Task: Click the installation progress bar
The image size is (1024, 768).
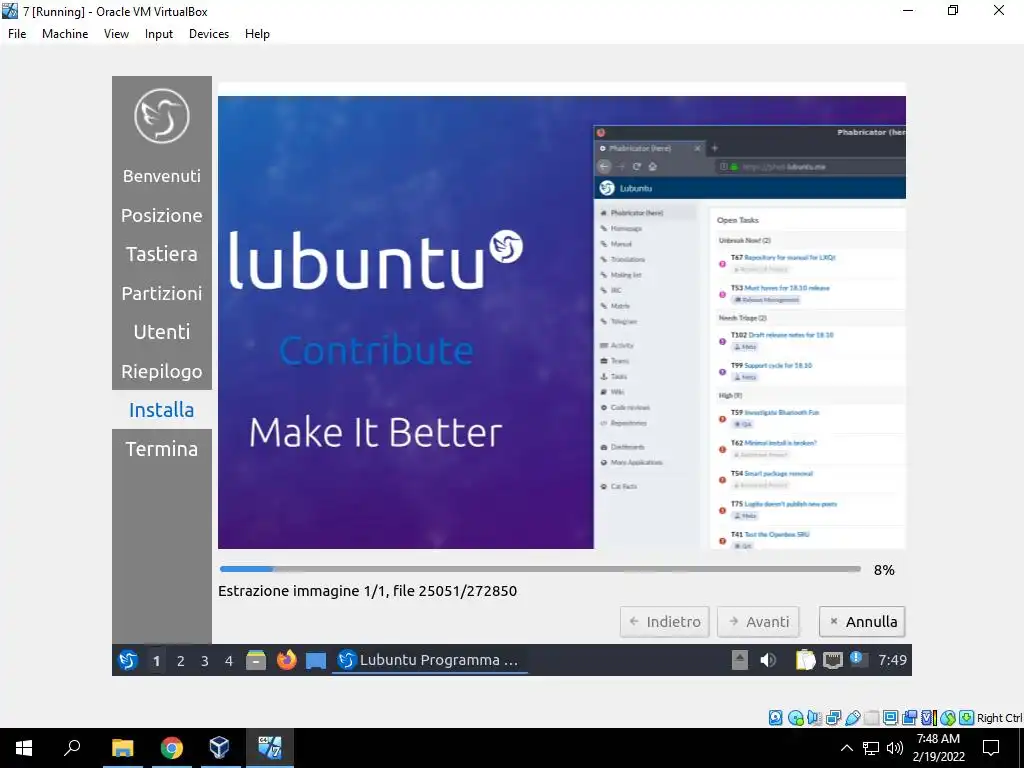Action: [x=540, y=569]
